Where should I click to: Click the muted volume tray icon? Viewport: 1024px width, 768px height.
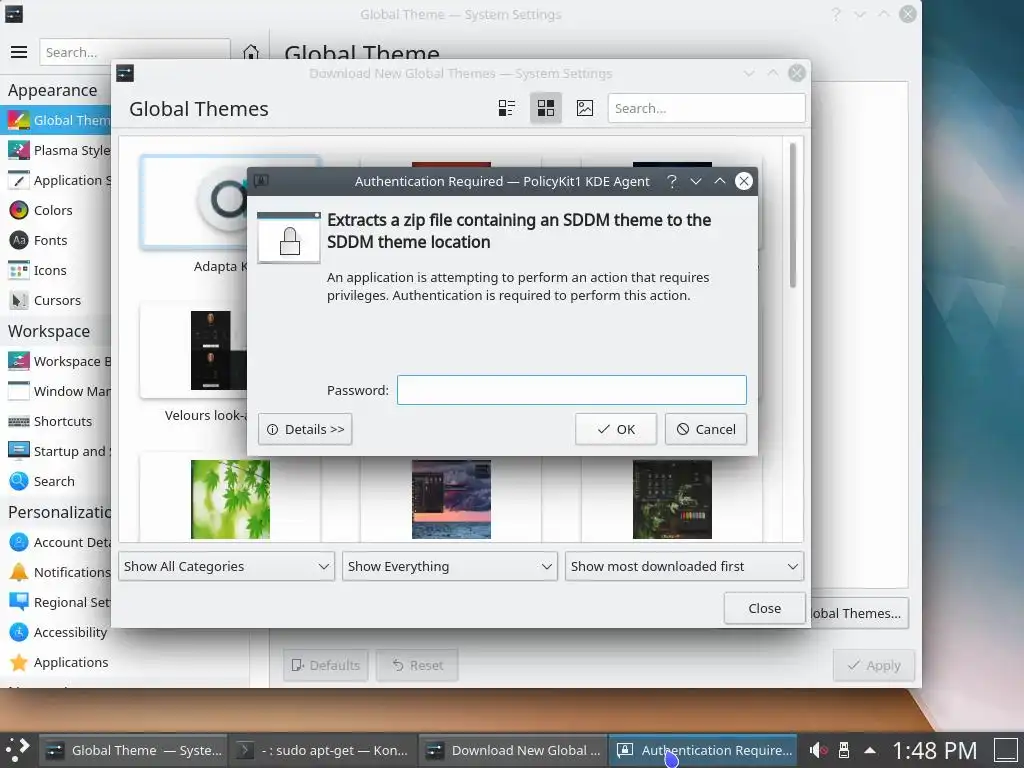click(x=818, y=750)
